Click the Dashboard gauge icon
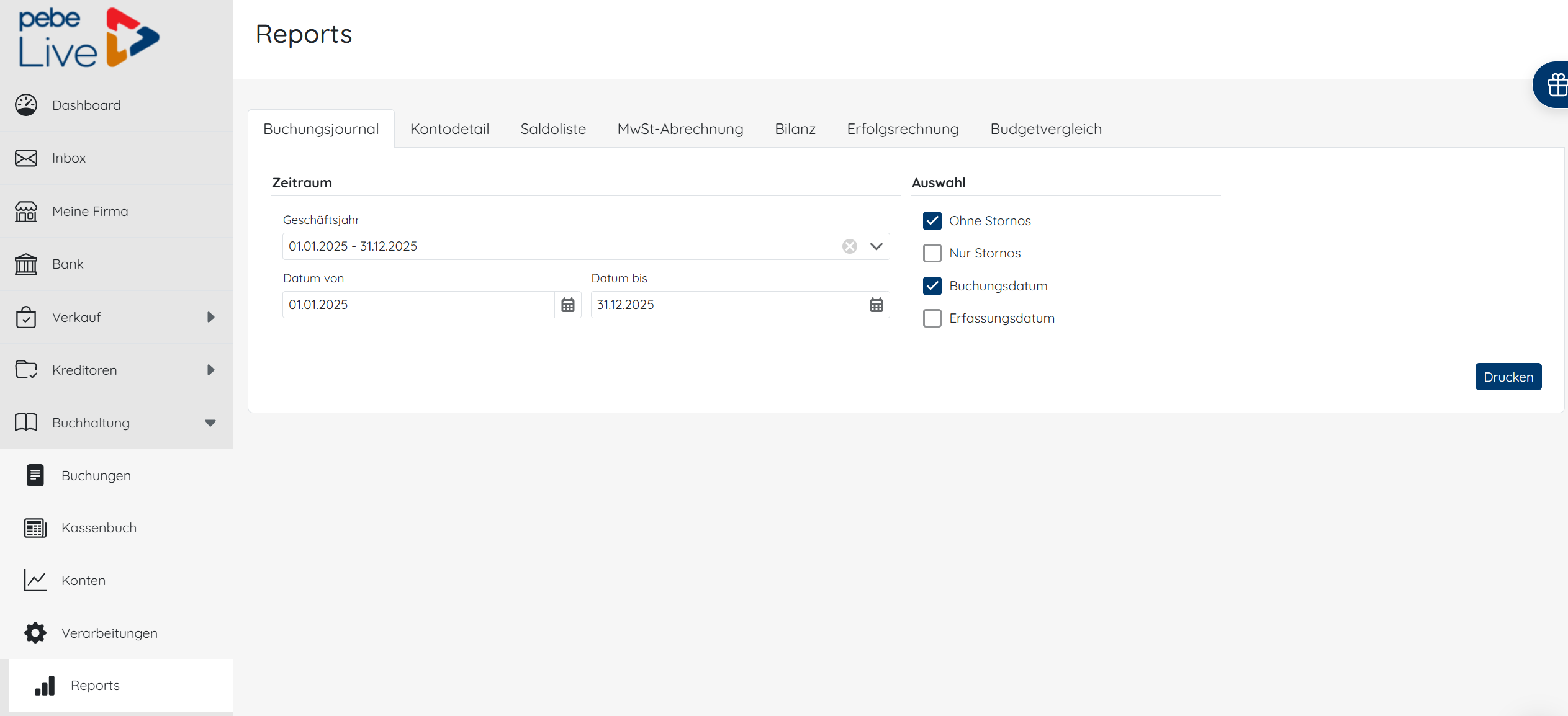The image size is (1568, 716). pos(26,105)
